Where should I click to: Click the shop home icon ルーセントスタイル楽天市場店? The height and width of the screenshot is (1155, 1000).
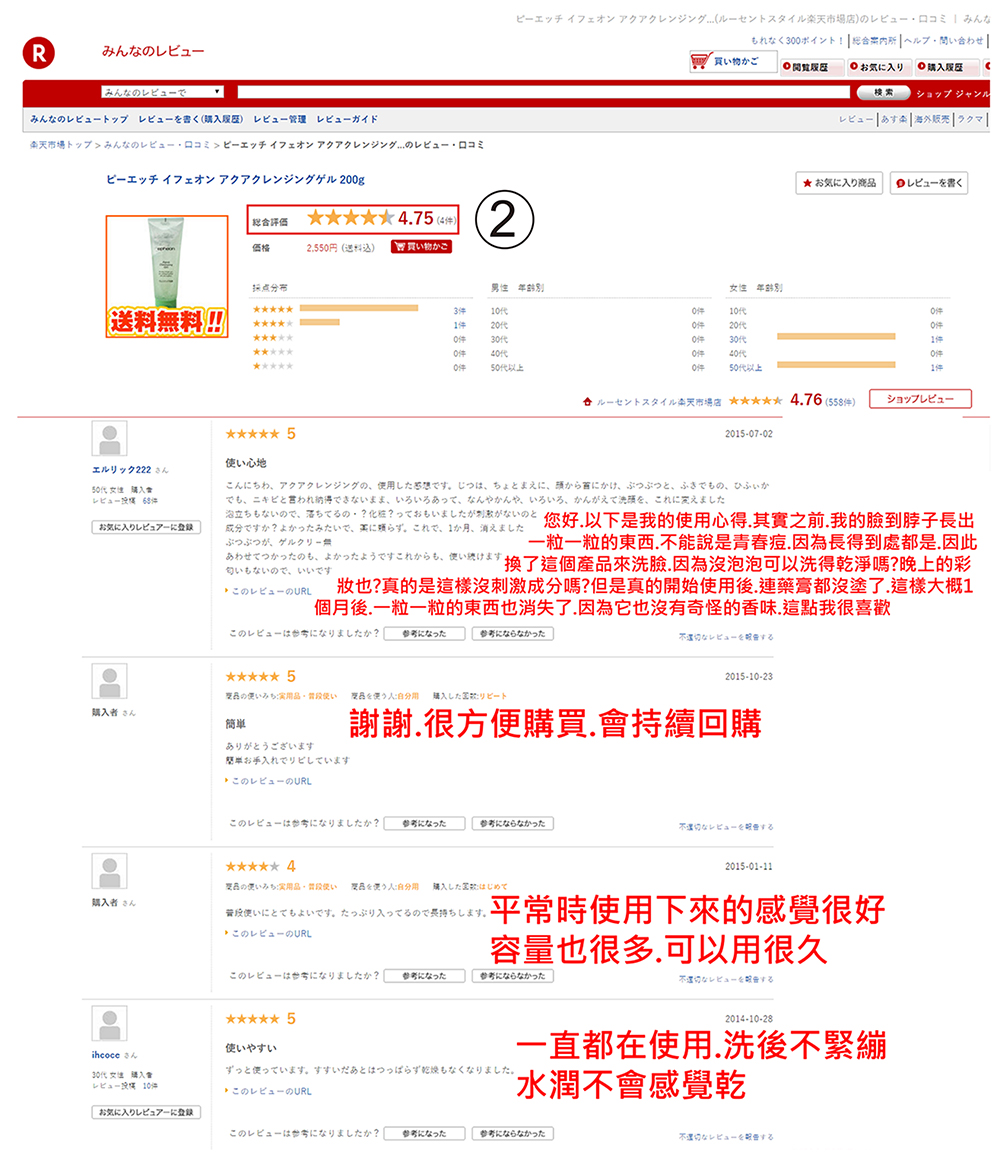589,402
